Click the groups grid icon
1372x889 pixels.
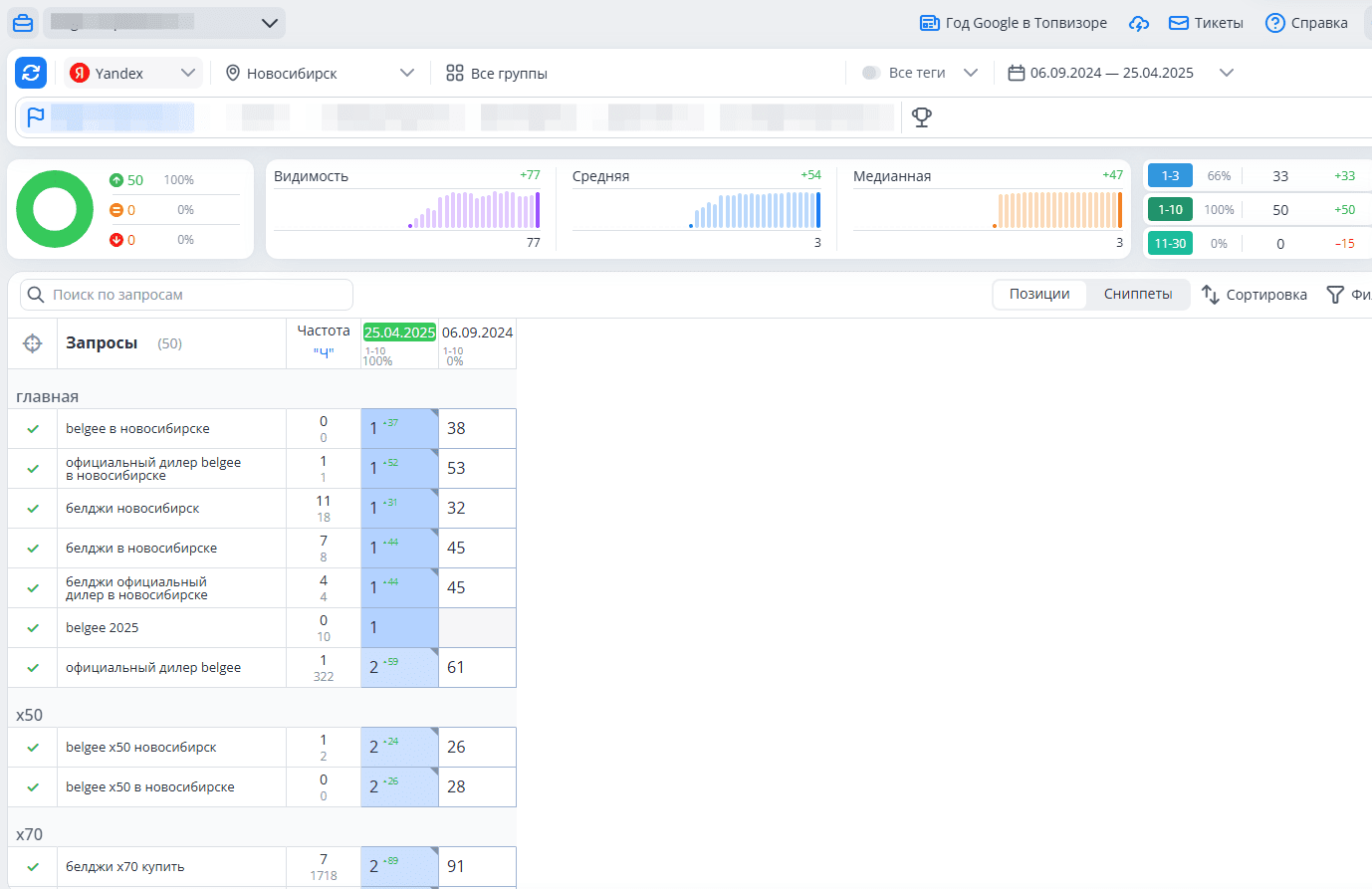[x=455, y=73]
